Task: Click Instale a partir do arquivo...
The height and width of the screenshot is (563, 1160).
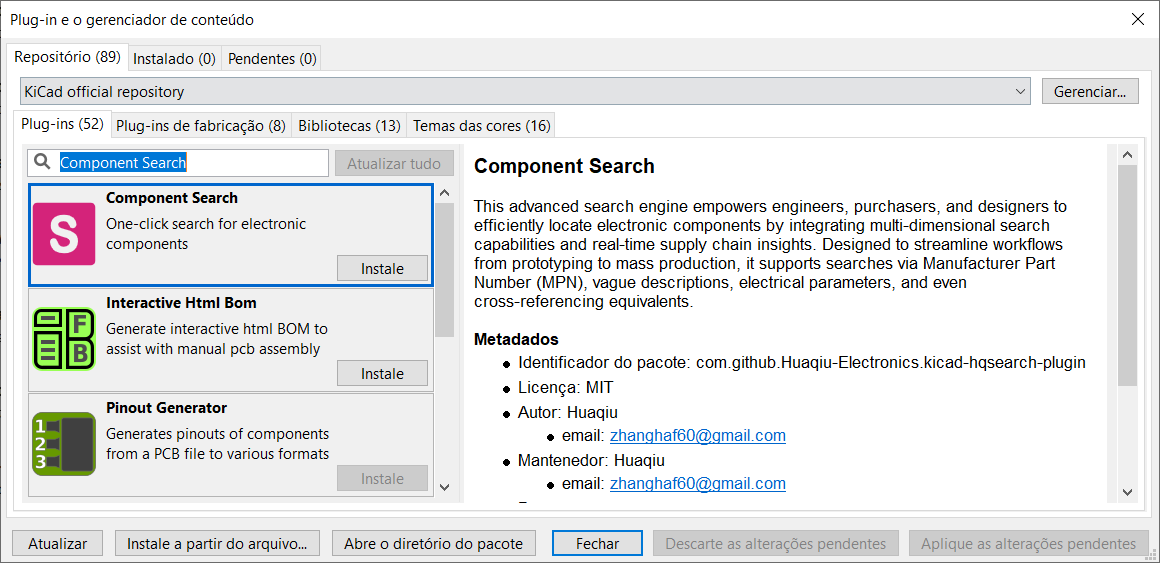Action: [x=217, y=544]
